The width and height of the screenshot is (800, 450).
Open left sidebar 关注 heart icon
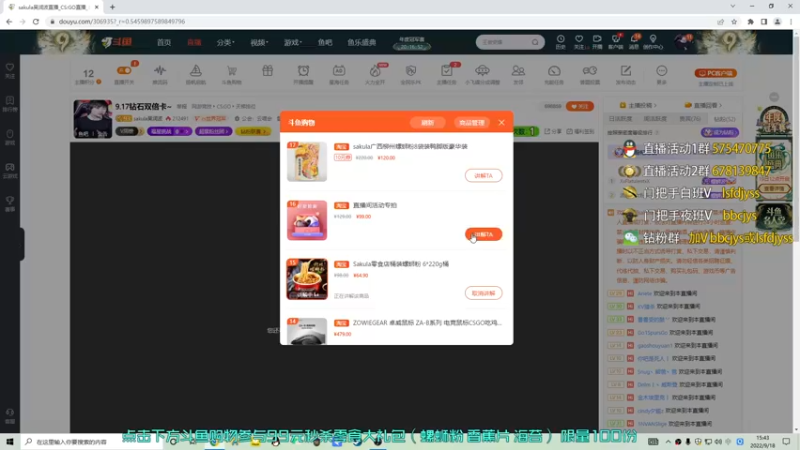(10, 70)
